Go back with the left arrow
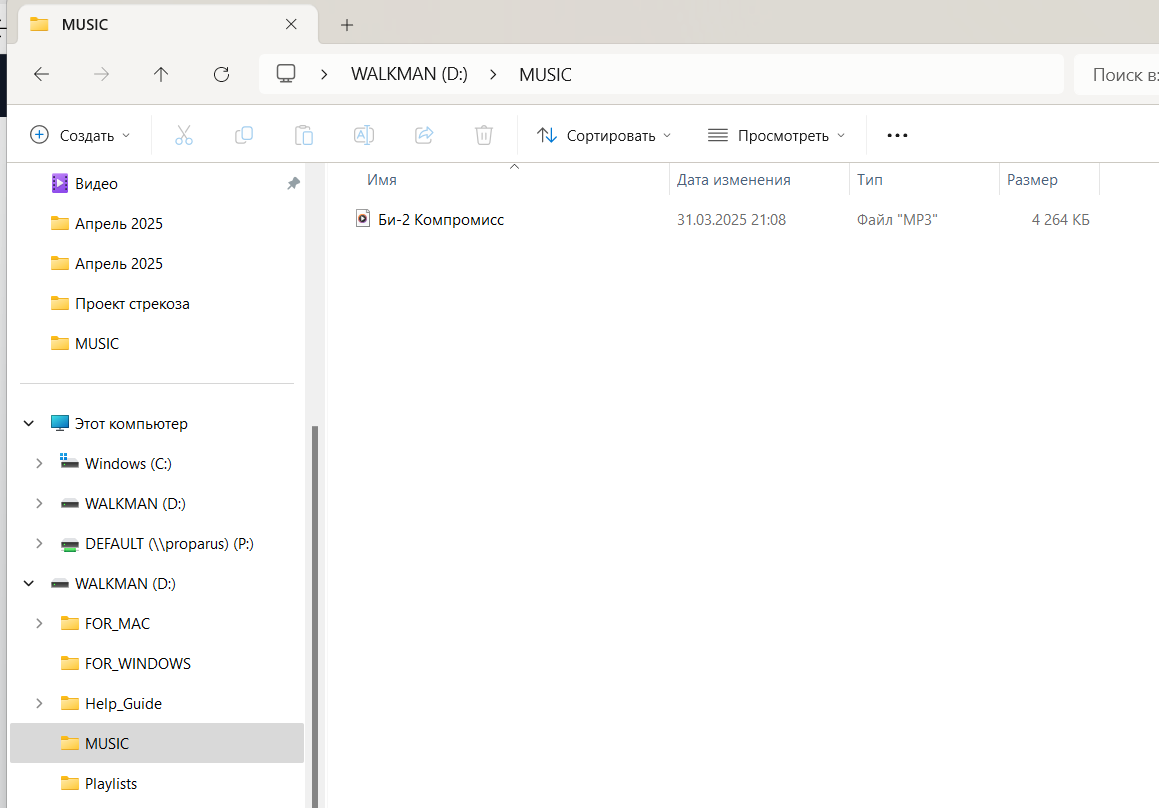The width and height of the screenshot is (1159, 808). tap(41, 74)
